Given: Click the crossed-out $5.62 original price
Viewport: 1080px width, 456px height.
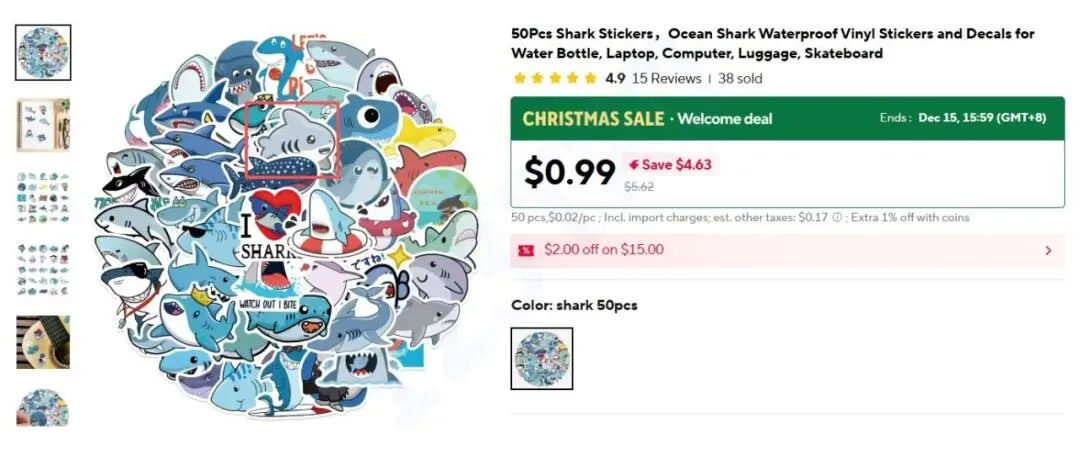Looking at the screenshot, I should 638,186.
